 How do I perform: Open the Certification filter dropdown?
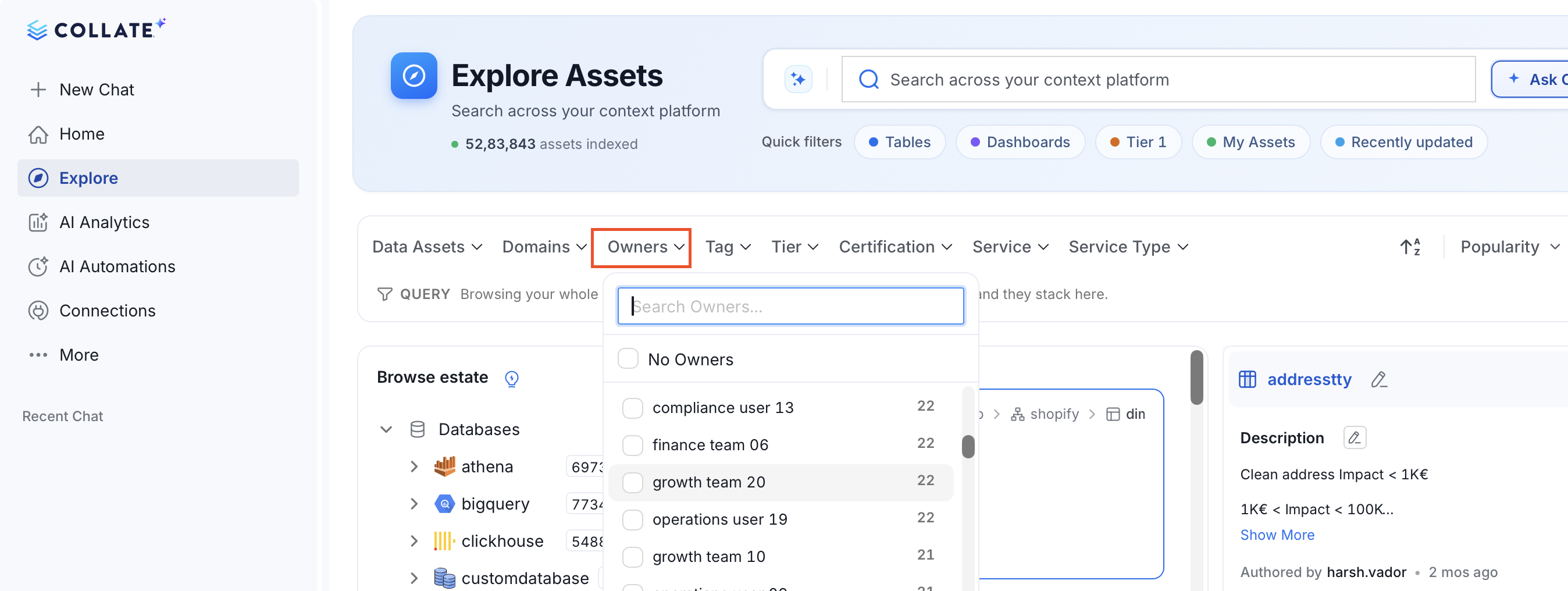896,247
